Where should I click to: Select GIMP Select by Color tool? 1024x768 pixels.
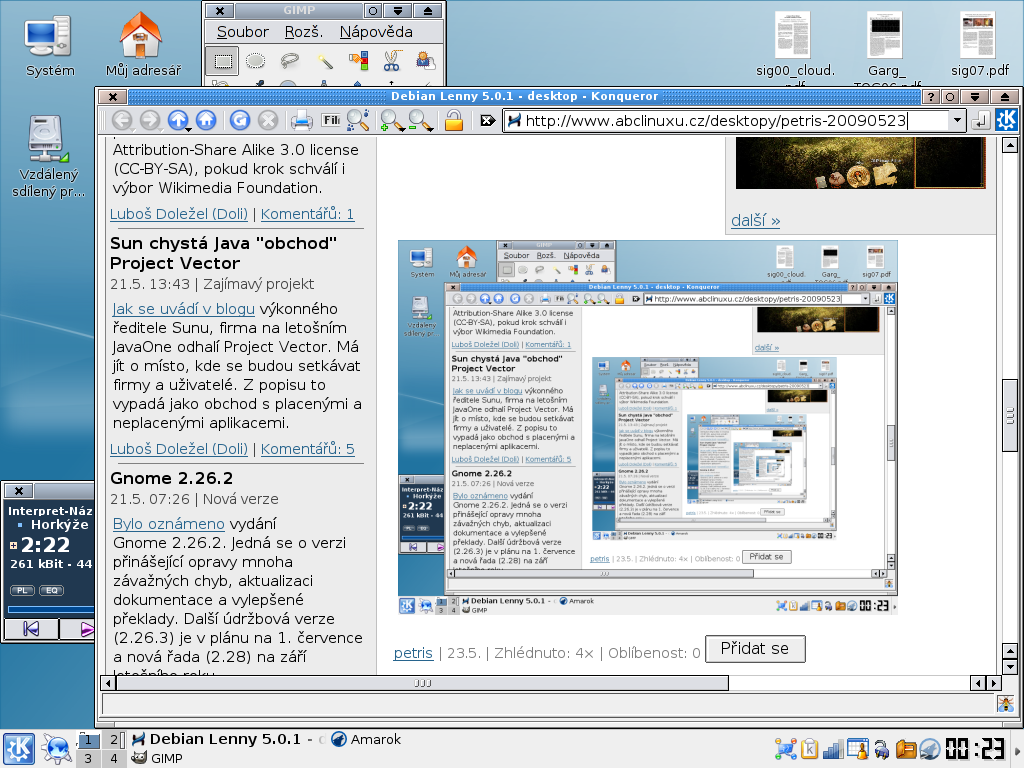358,61
